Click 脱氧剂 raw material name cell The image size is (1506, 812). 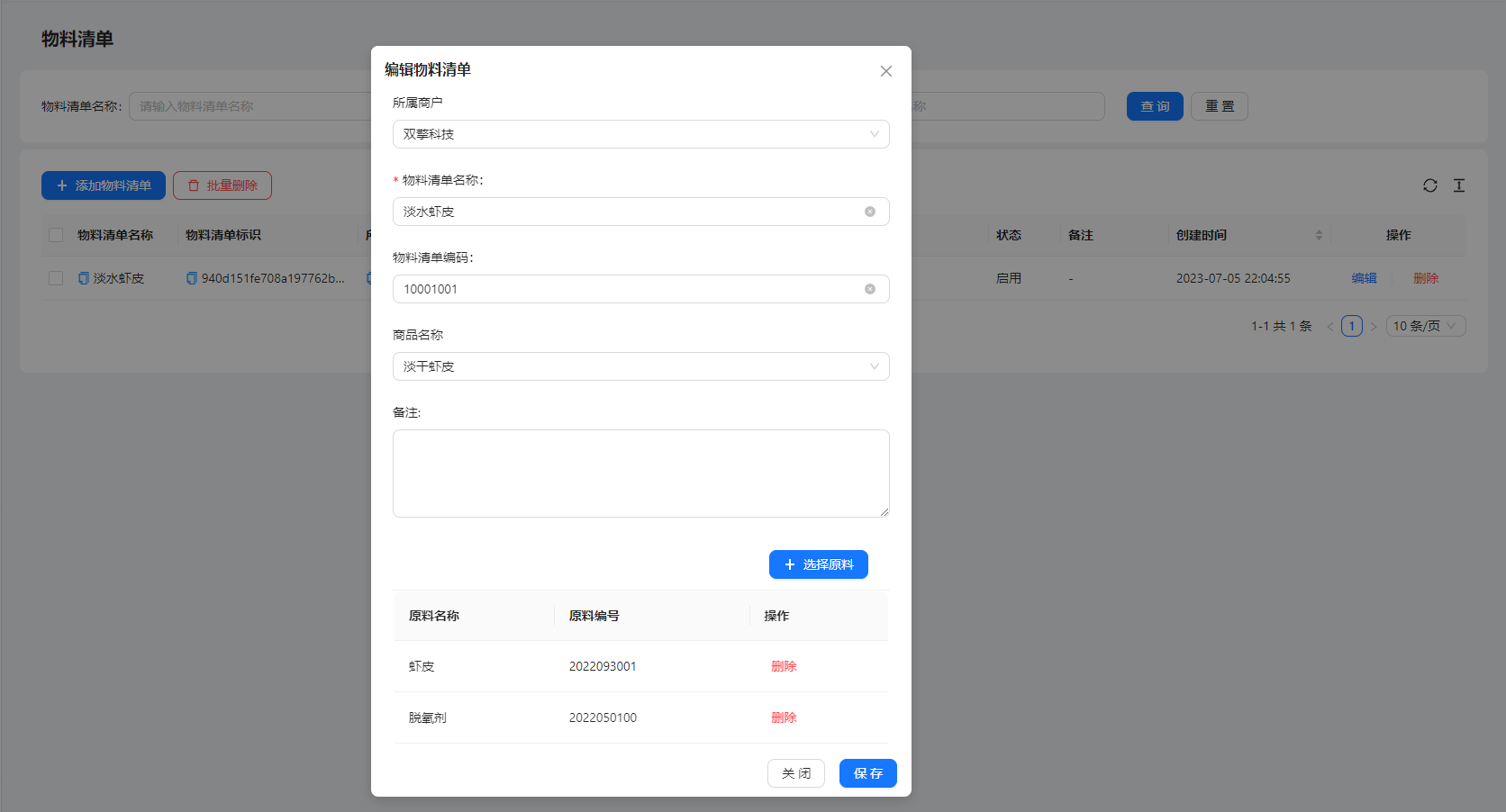coord(428,717)
